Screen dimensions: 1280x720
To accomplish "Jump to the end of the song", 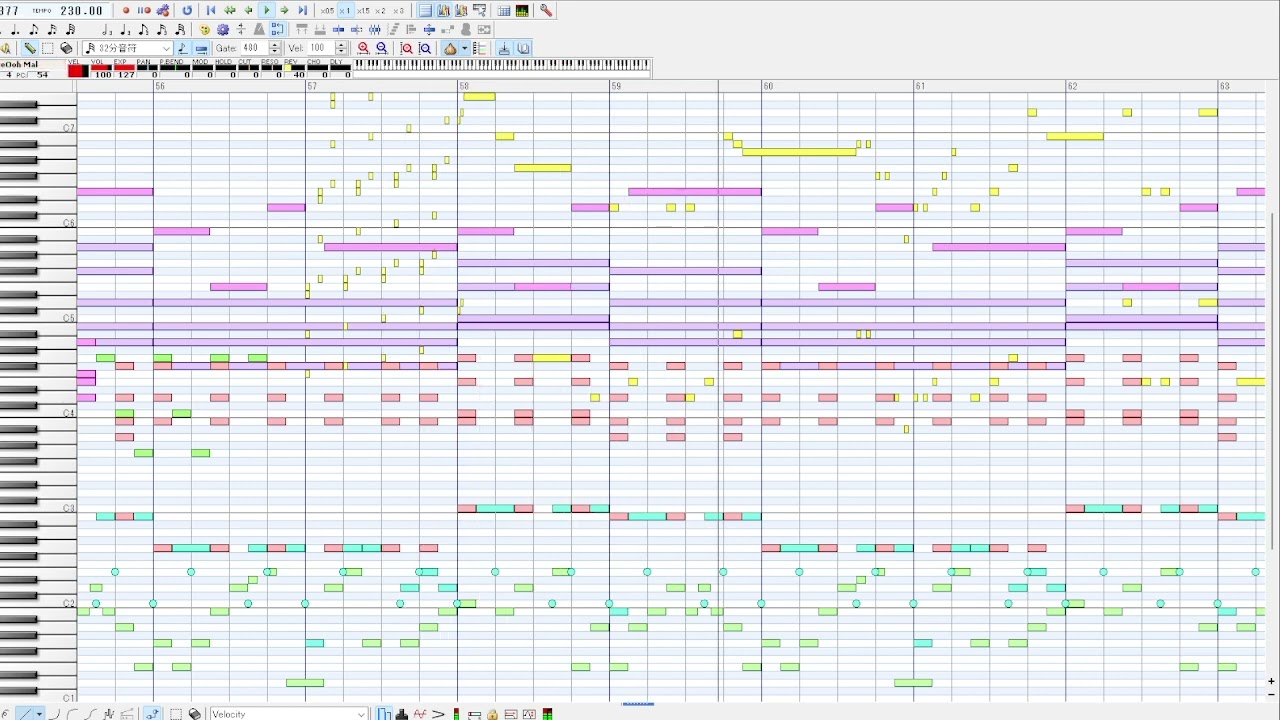I will pos(303,10).
